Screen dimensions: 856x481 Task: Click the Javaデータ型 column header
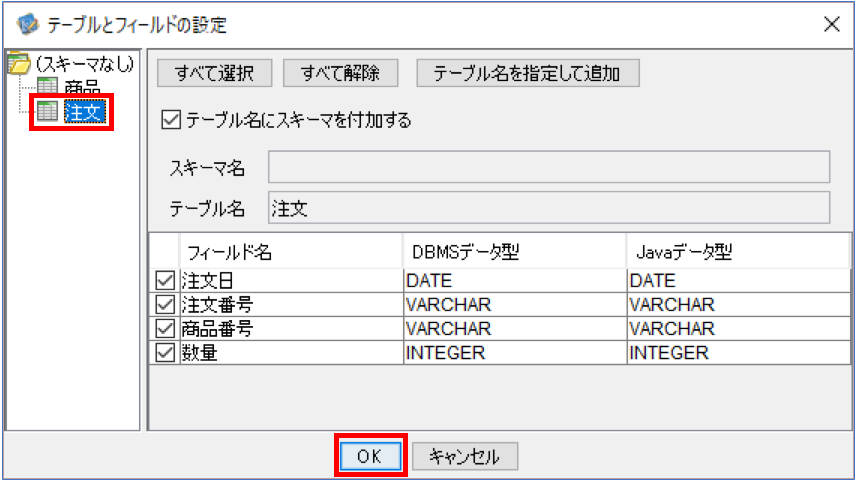pos(739,252)
